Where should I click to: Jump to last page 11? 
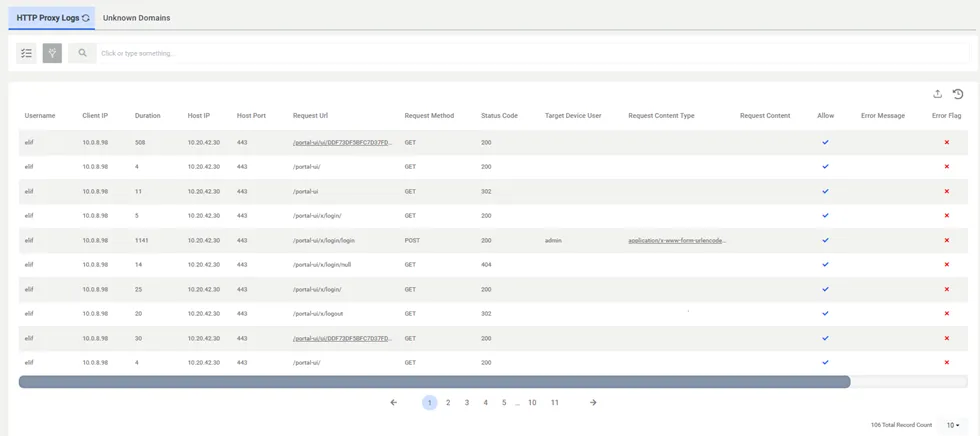(x=554, y=403)
